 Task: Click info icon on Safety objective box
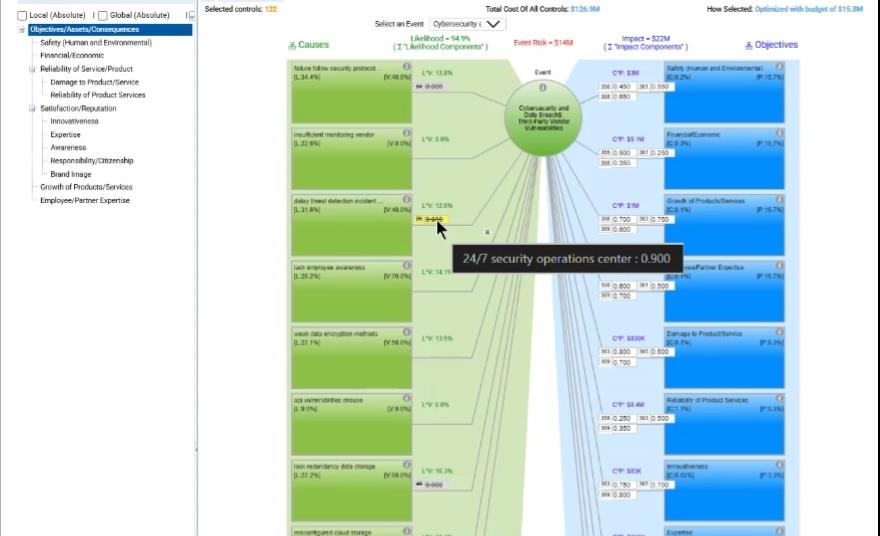779,66
